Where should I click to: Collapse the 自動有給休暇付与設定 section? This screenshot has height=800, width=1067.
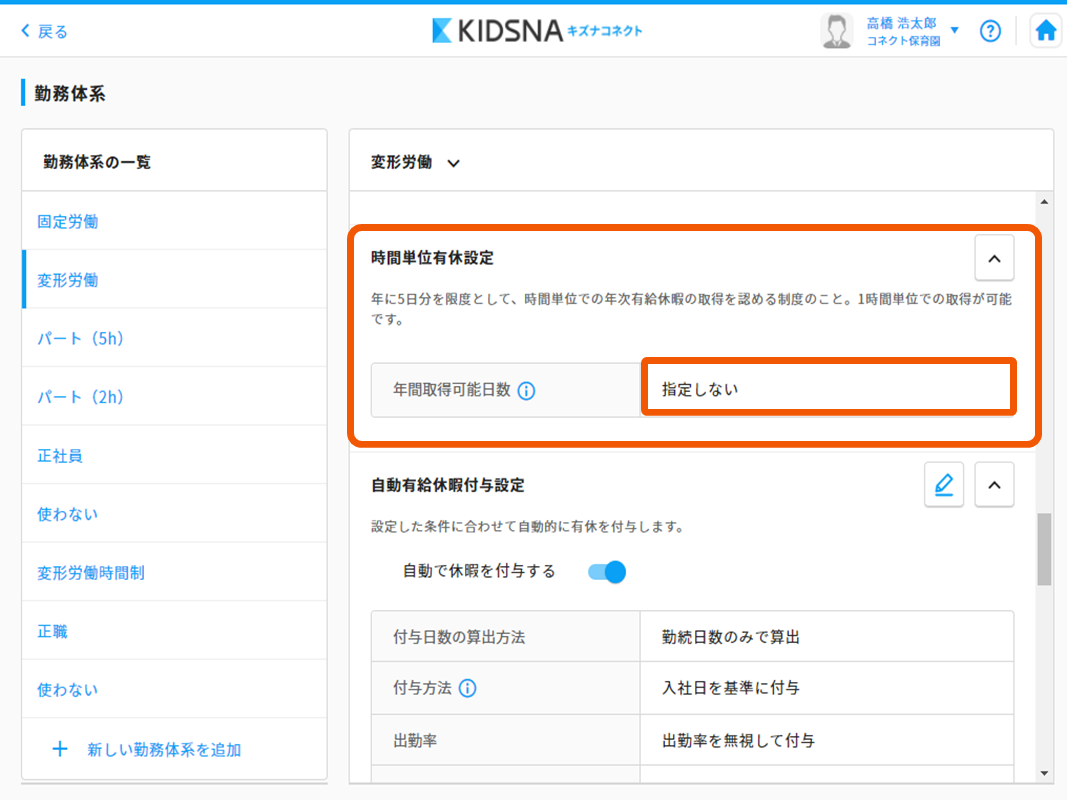point(994,485)
